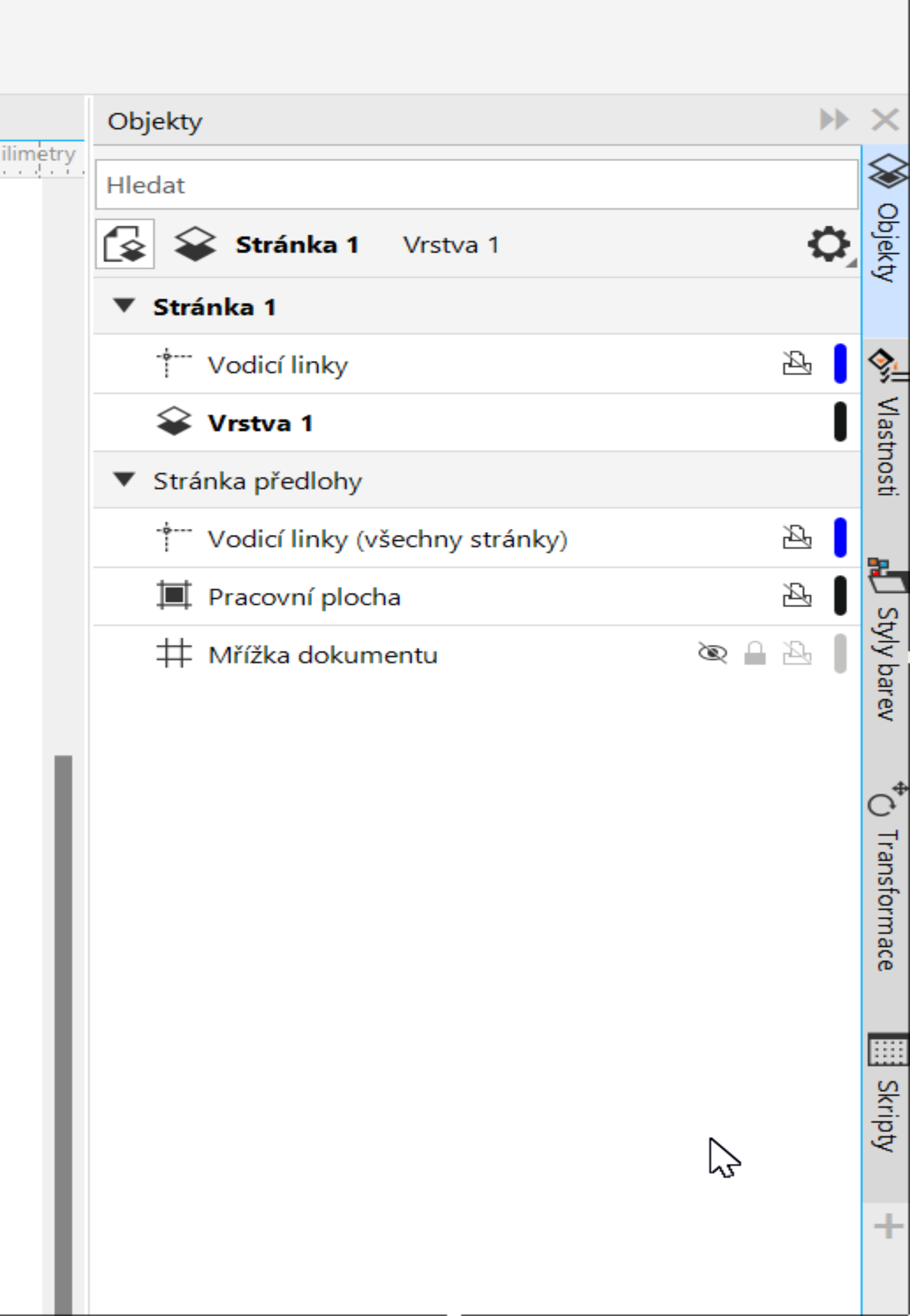The width and height of the screenshot is (910, 1316).
Task: Collapse the Stránka předlohy section
Action: (124, 480)
